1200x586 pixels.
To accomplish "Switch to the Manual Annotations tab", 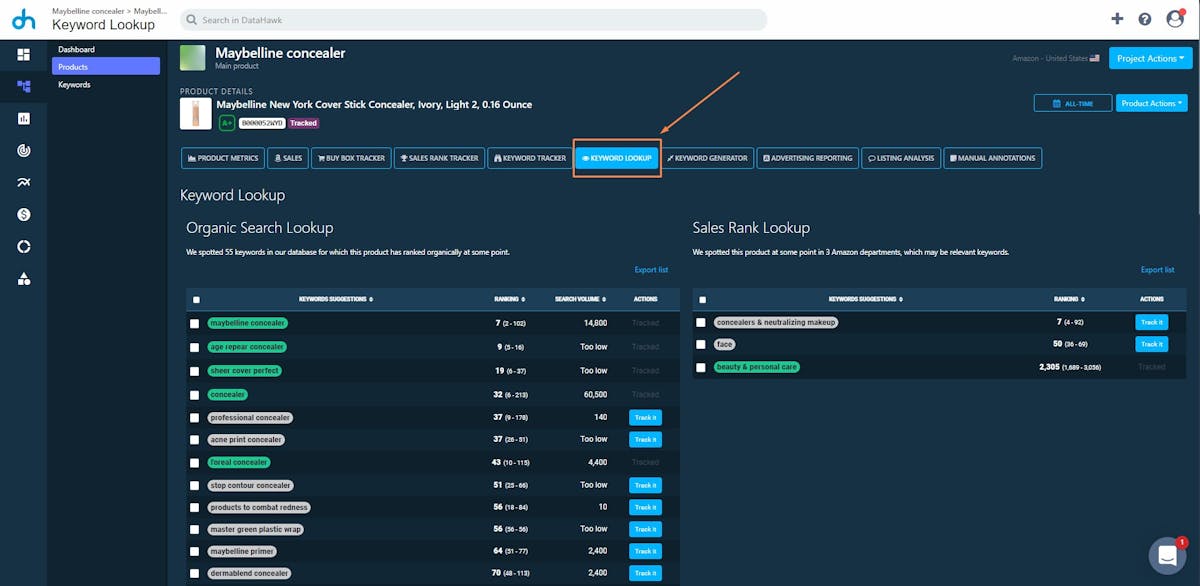I will tap(993, 158).
